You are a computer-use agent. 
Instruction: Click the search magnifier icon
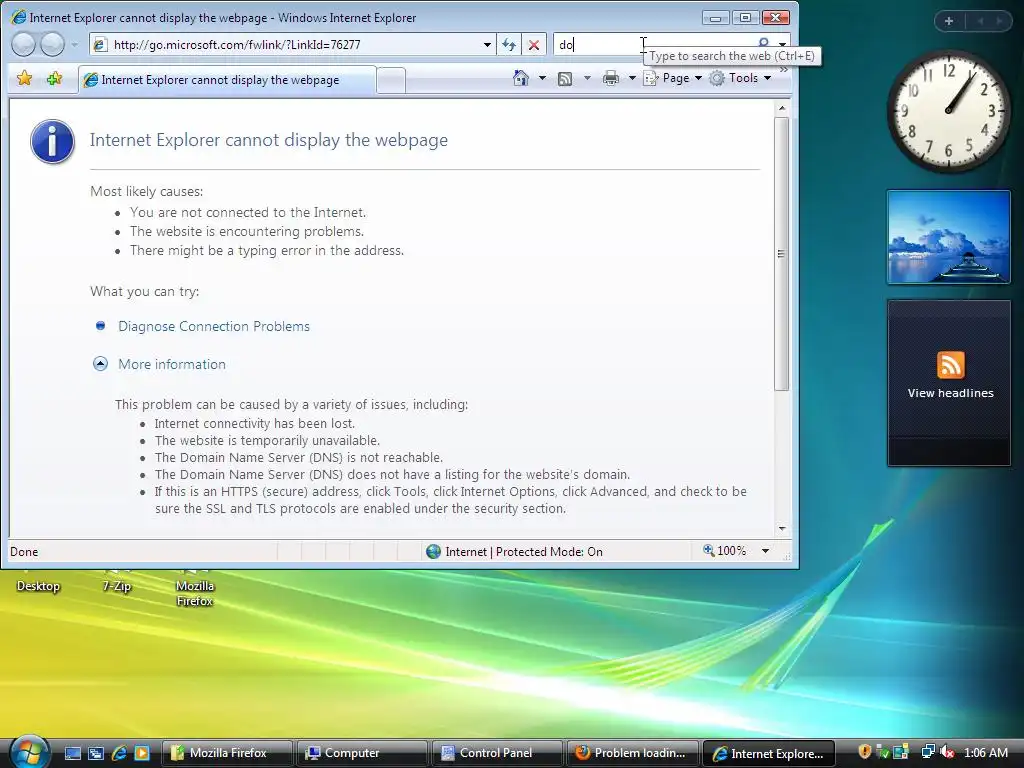(763, 43)
